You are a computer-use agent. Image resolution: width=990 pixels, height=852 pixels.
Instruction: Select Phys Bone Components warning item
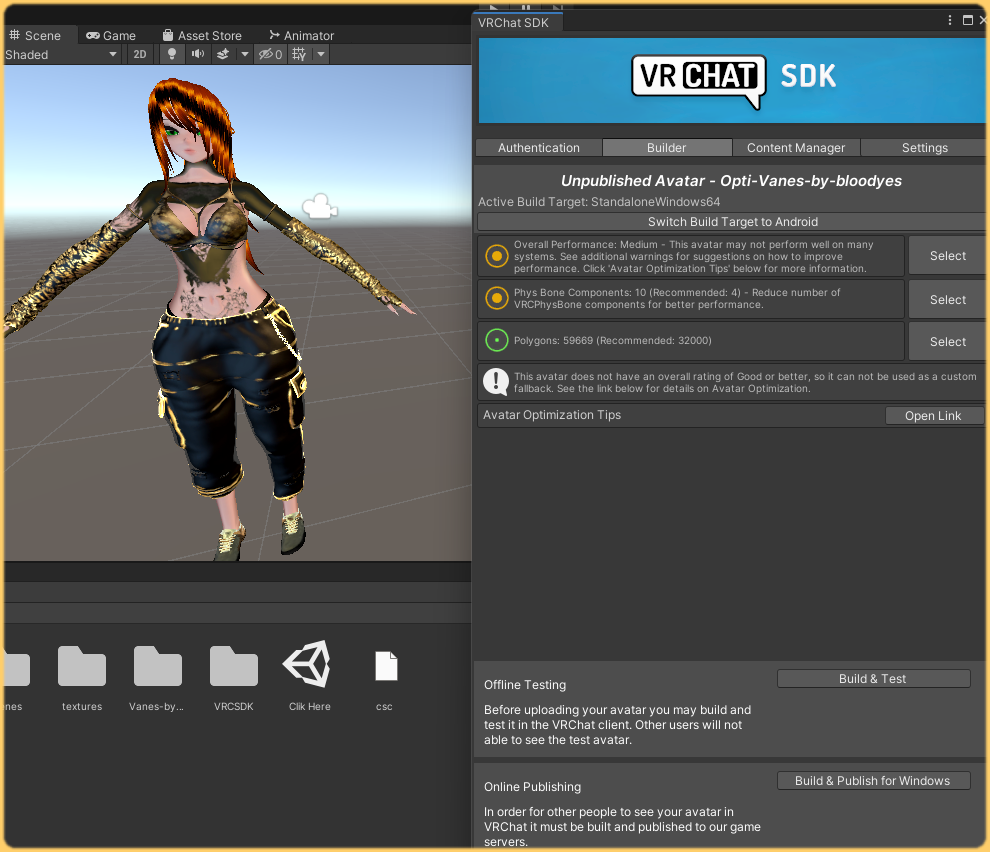click(948, 300)
